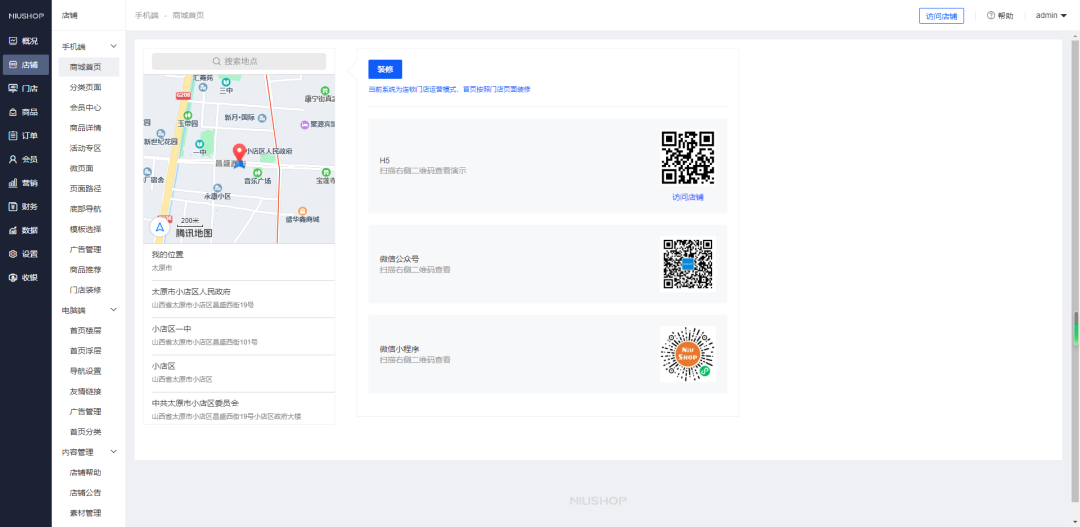Select 小店区一中 location result

pos(239,335)
